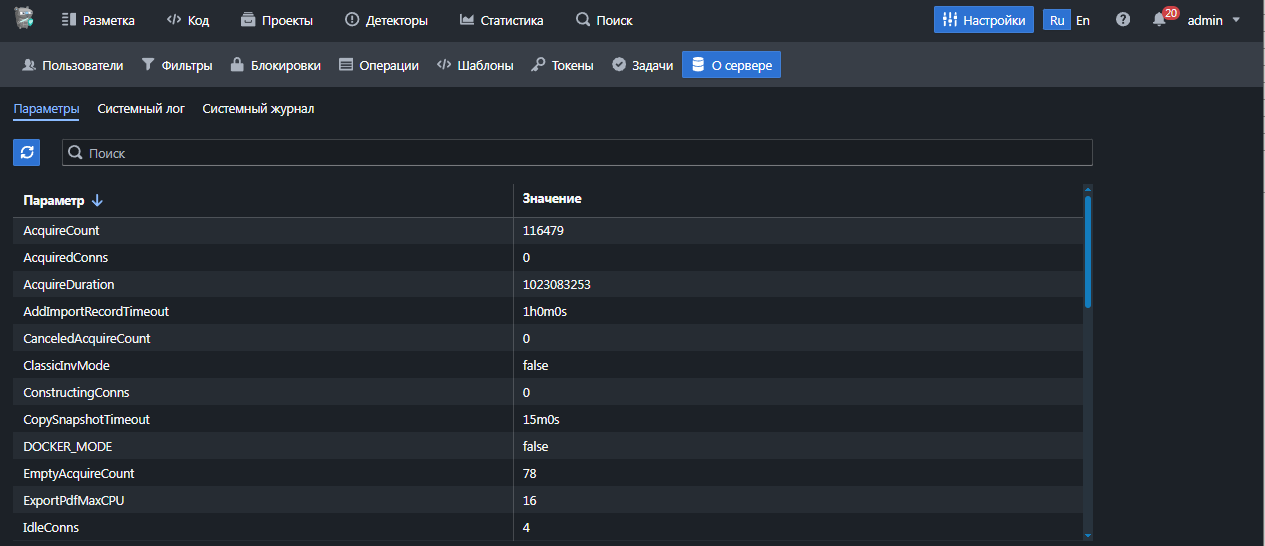Open Токены tokens section
The height and width of the screenshot is (546, 1265).
[562, 65]
